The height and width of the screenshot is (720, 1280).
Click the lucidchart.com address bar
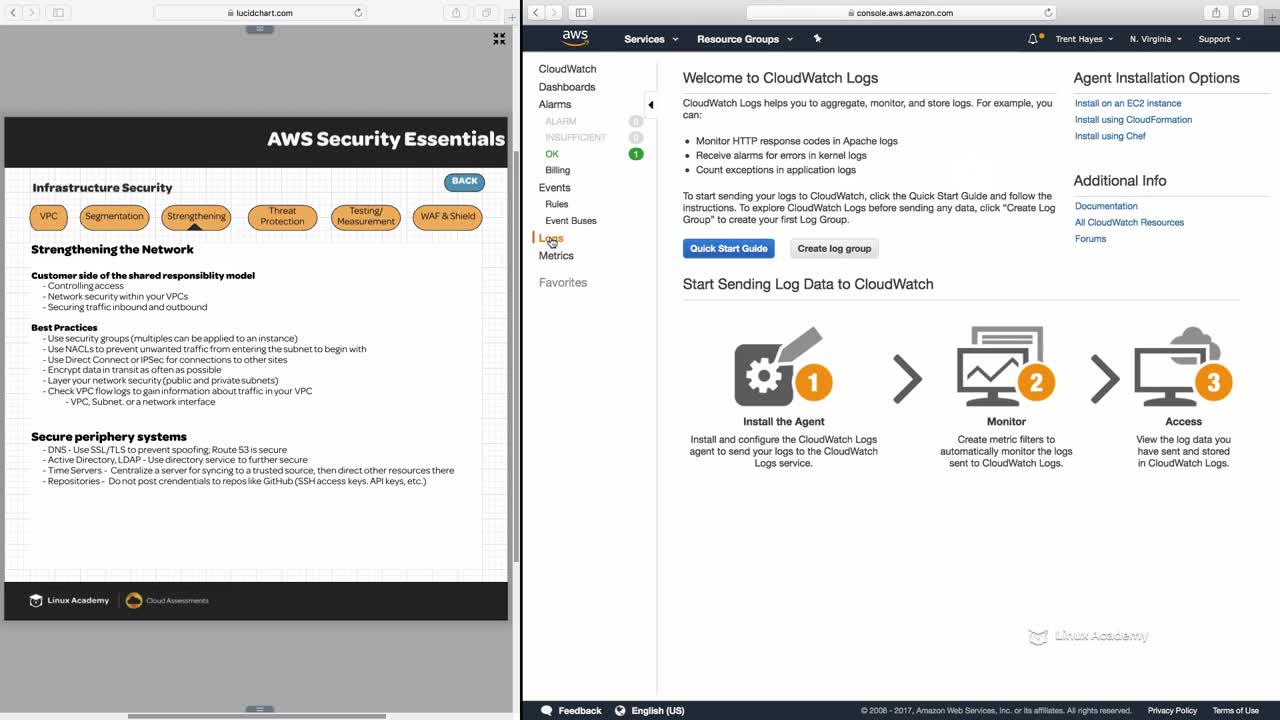pos(260,13)
